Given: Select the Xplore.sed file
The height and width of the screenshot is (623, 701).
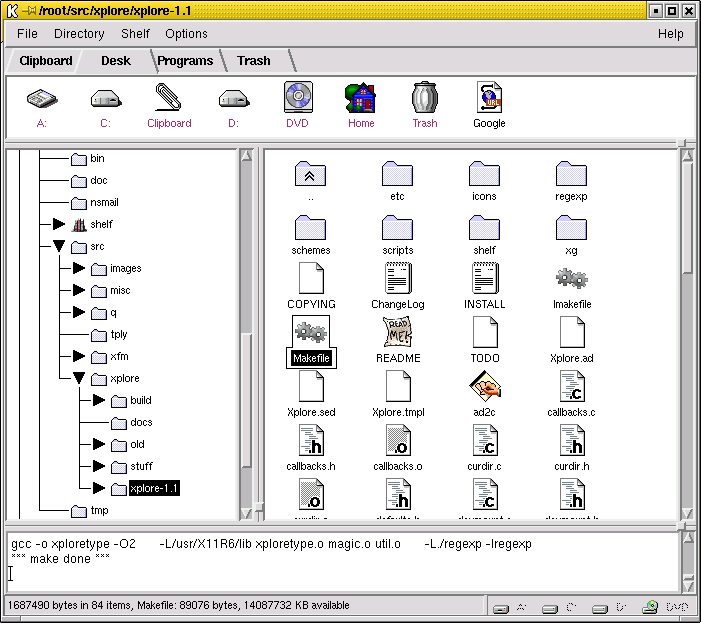Looking at the screenshot, I should tap(311, 387).
